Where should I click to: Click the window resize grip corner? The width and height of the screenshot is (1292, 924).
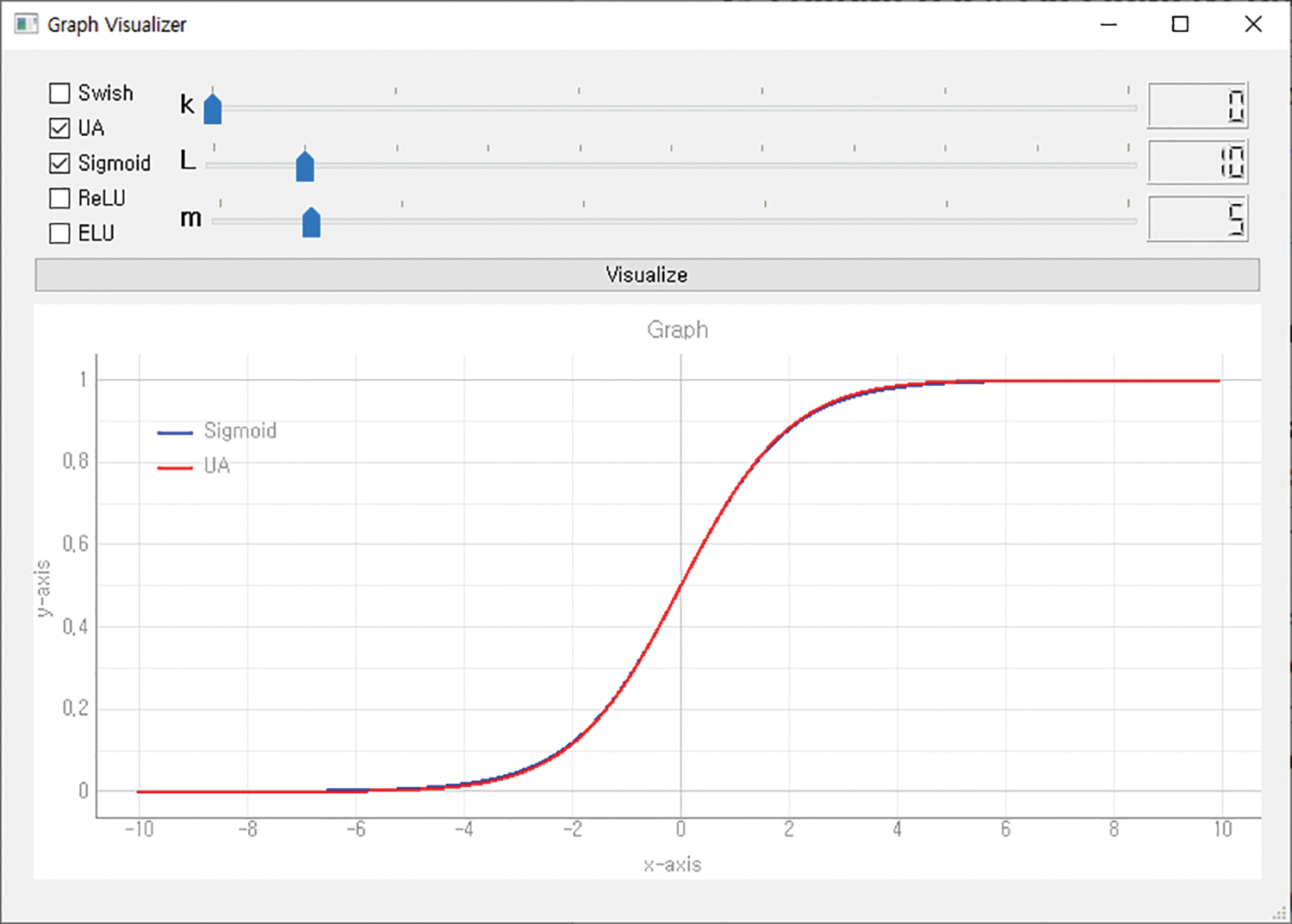pyautogui.click(x=1280, y=914)
